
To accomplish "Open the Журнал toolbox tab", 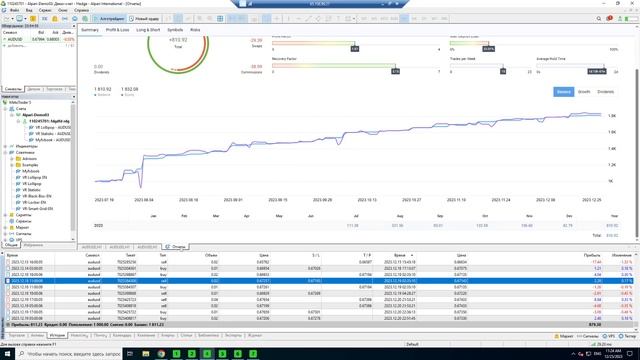I will pos(255,336).
